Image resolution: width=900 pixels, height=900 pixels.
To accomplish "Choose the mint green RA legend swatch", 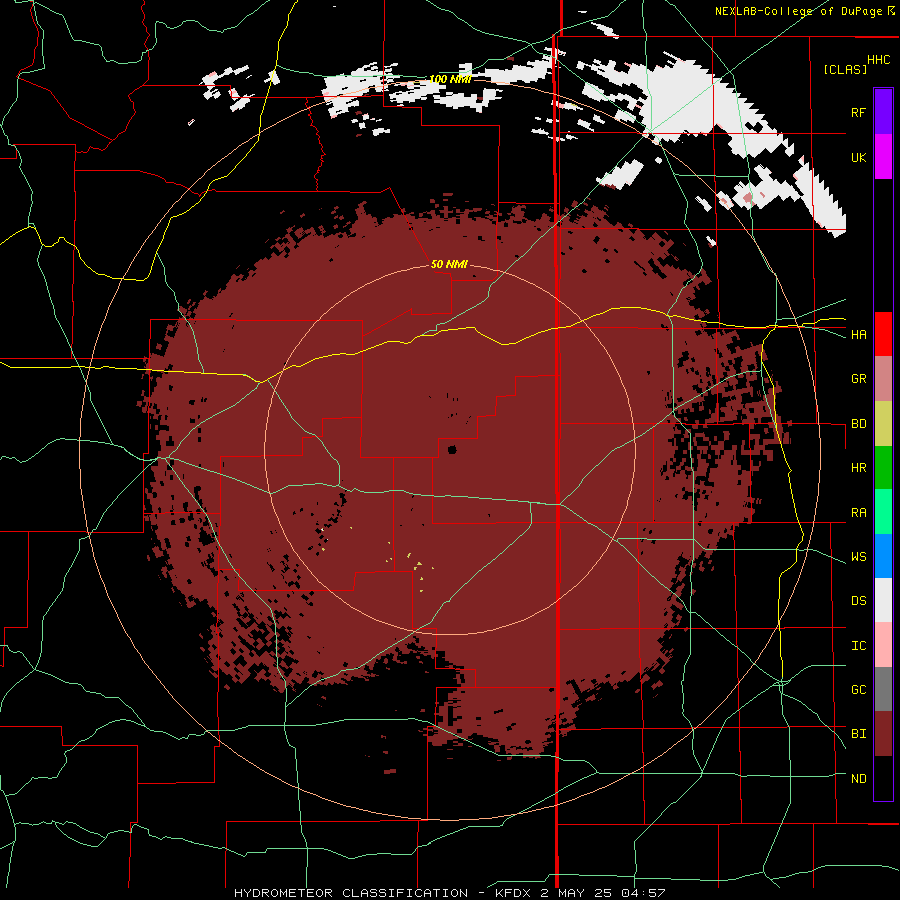I will [883, 512].
